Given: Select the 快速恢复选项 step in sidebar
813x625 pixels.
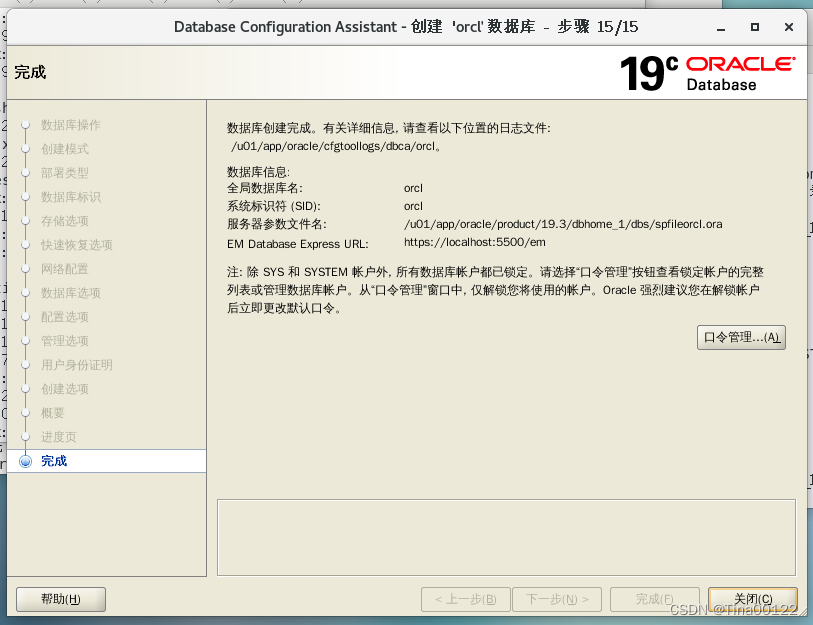Looking at the screenshot, I should pos(77,245).
